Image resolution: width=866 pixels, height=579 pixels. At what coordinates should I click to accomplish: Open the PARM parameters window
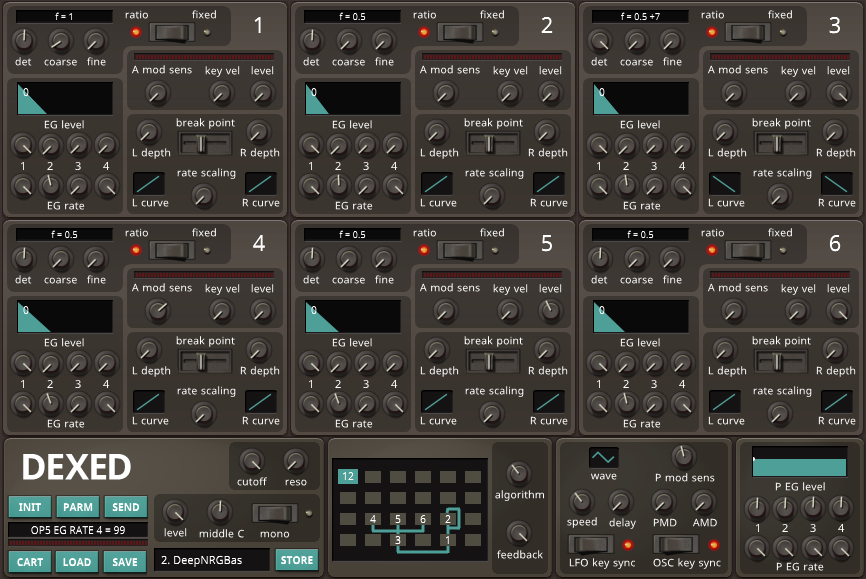pyautogui.click(x=77, y=507)
